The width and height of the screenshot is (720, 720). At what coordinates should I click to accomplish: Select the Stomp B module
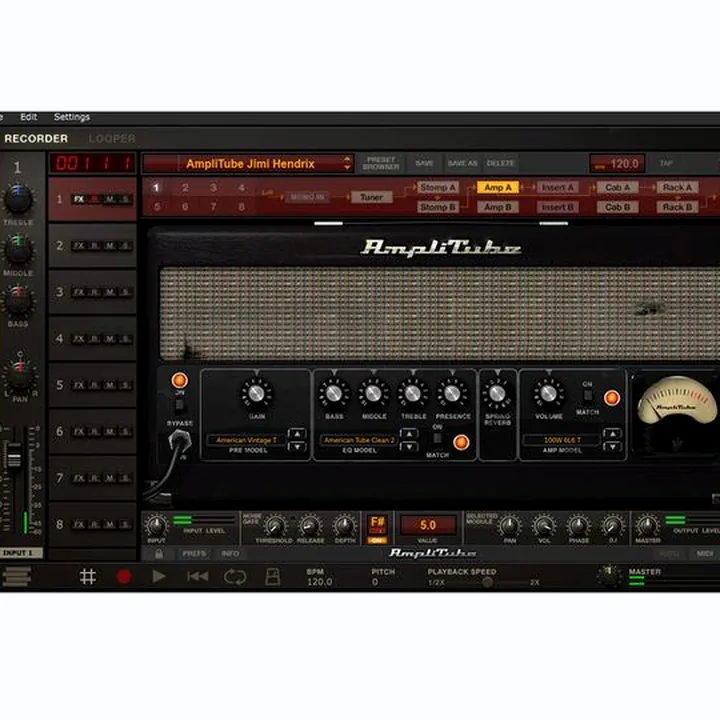pyautogui.click(x=438, y=208)
